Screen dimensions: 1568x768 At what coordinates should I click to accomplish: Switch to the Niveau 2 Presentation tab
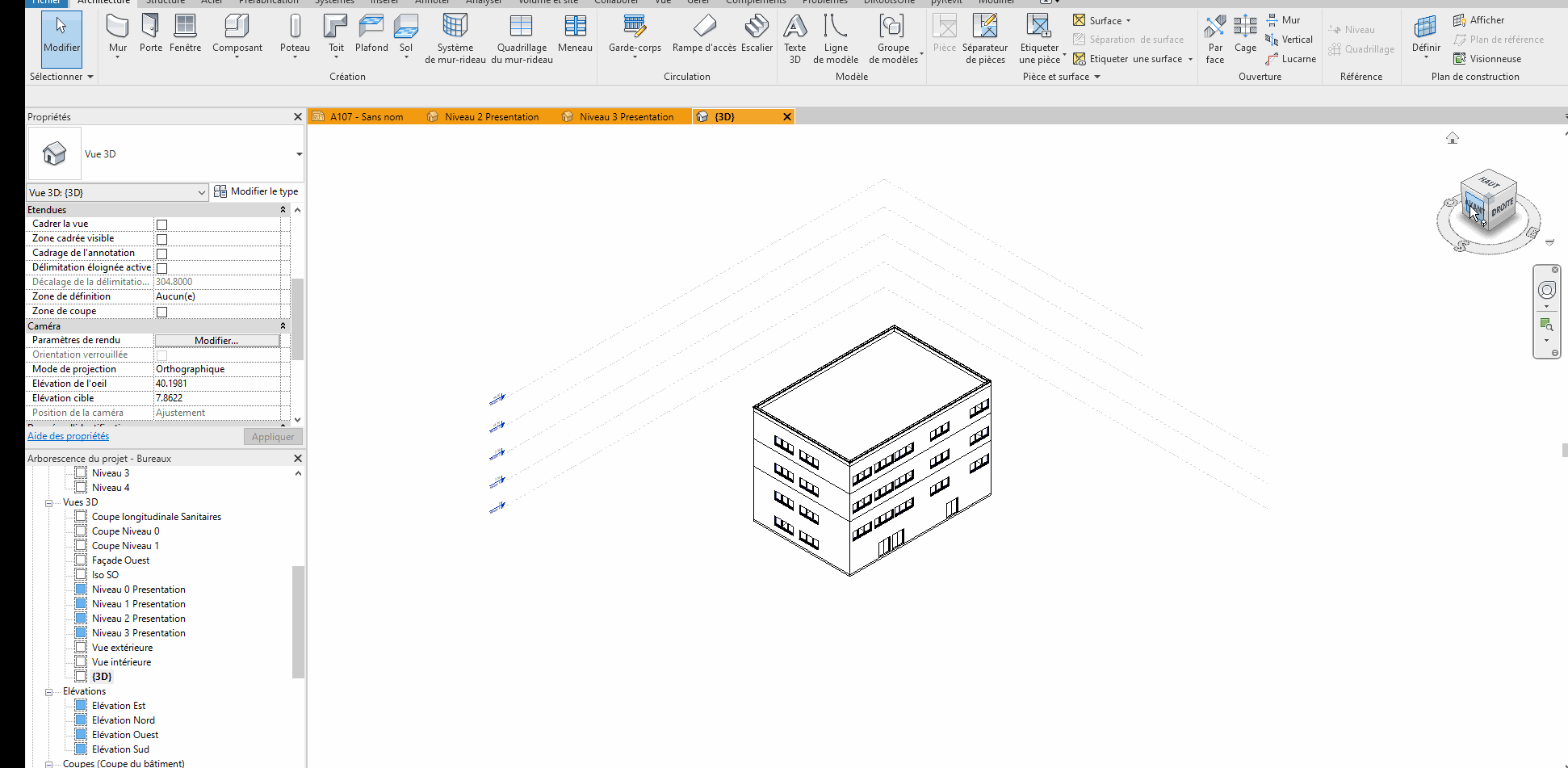tap(492, 116)
